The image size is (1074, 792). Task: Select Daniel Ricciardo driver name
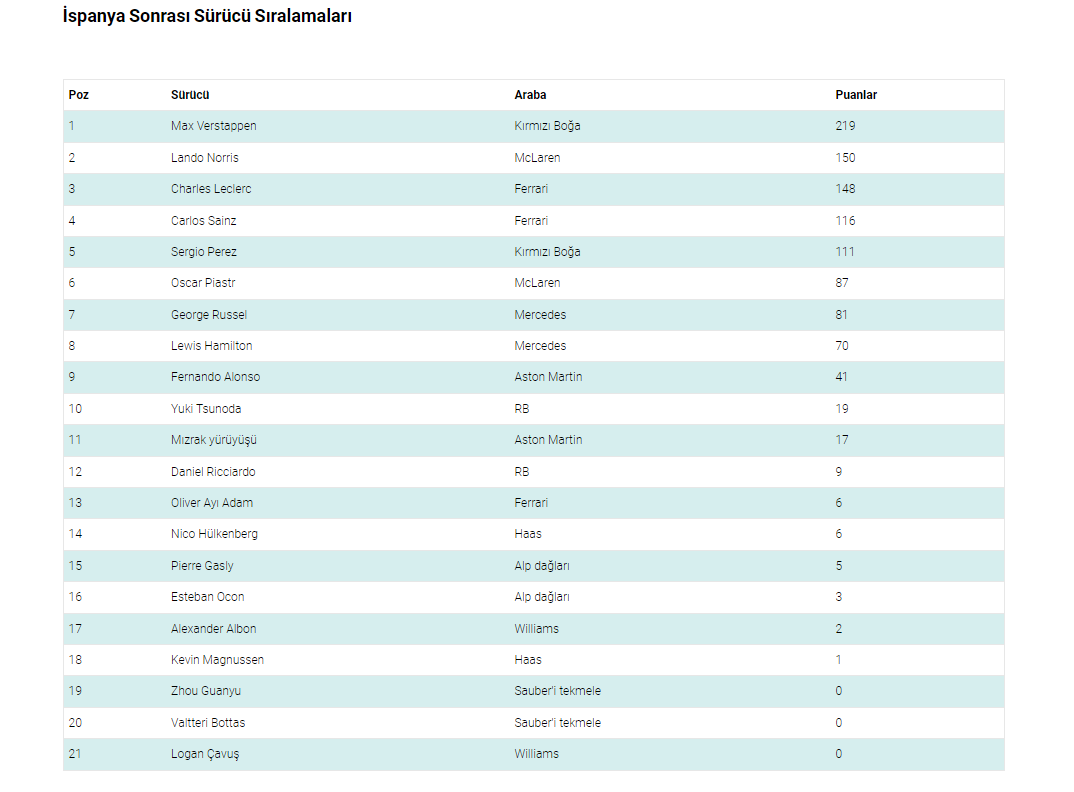pos(212,472)
